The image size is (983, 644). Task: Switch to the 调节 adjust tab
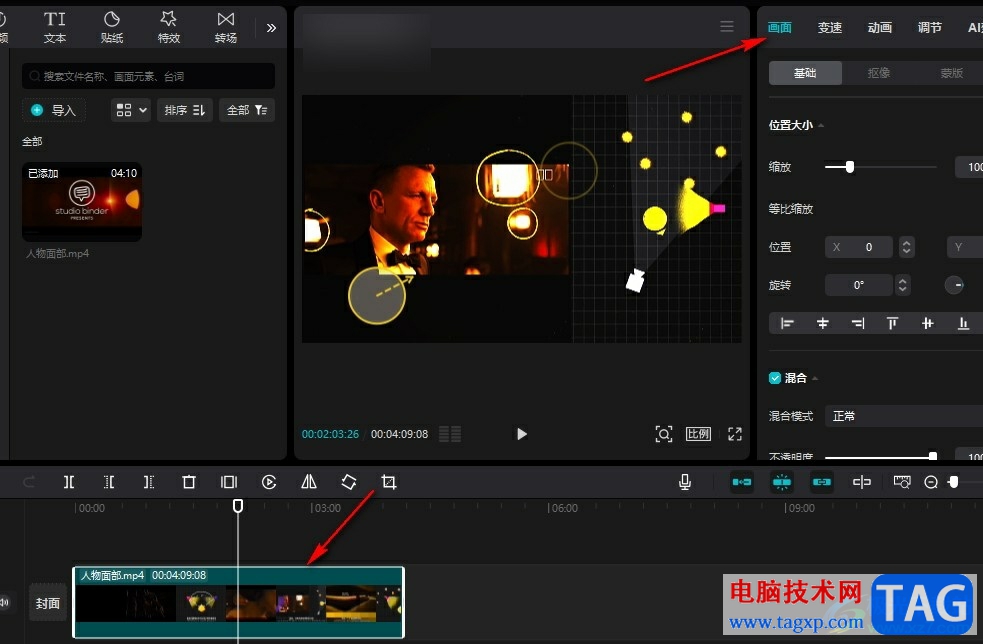(930, 28)
